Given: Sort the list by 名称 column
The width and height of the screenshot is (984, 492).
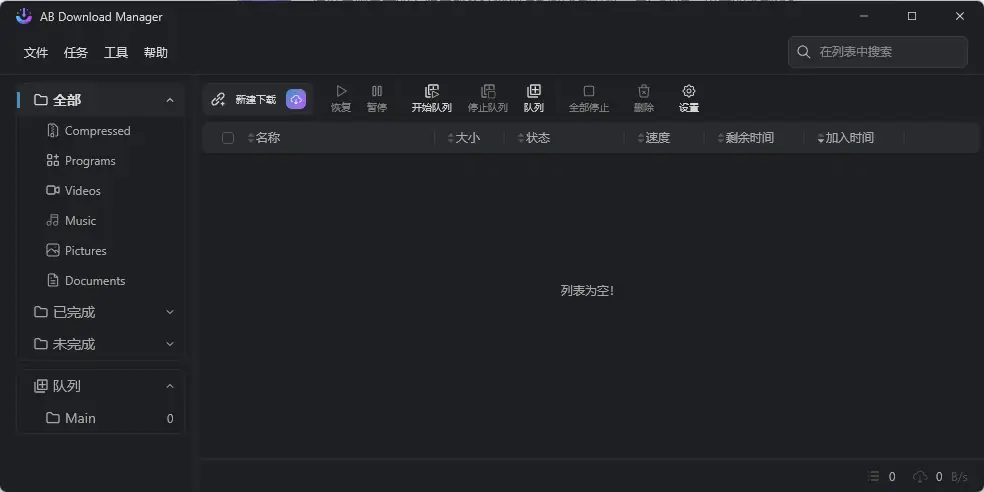Looking at the screenshot, I should click(267, 138).
